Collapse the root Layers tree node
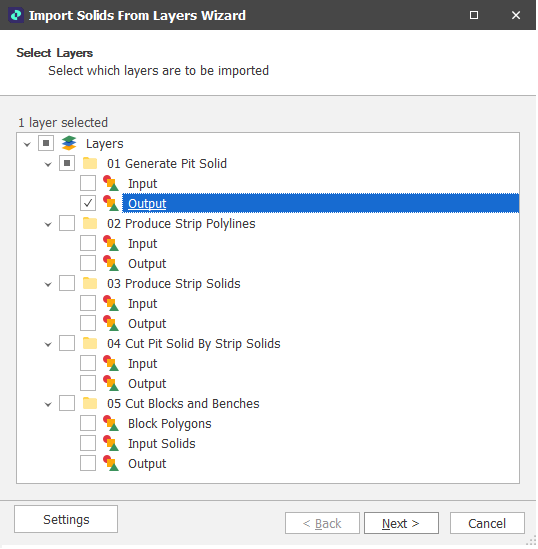Screen dimensions: 538x549 tap(27, 144)
